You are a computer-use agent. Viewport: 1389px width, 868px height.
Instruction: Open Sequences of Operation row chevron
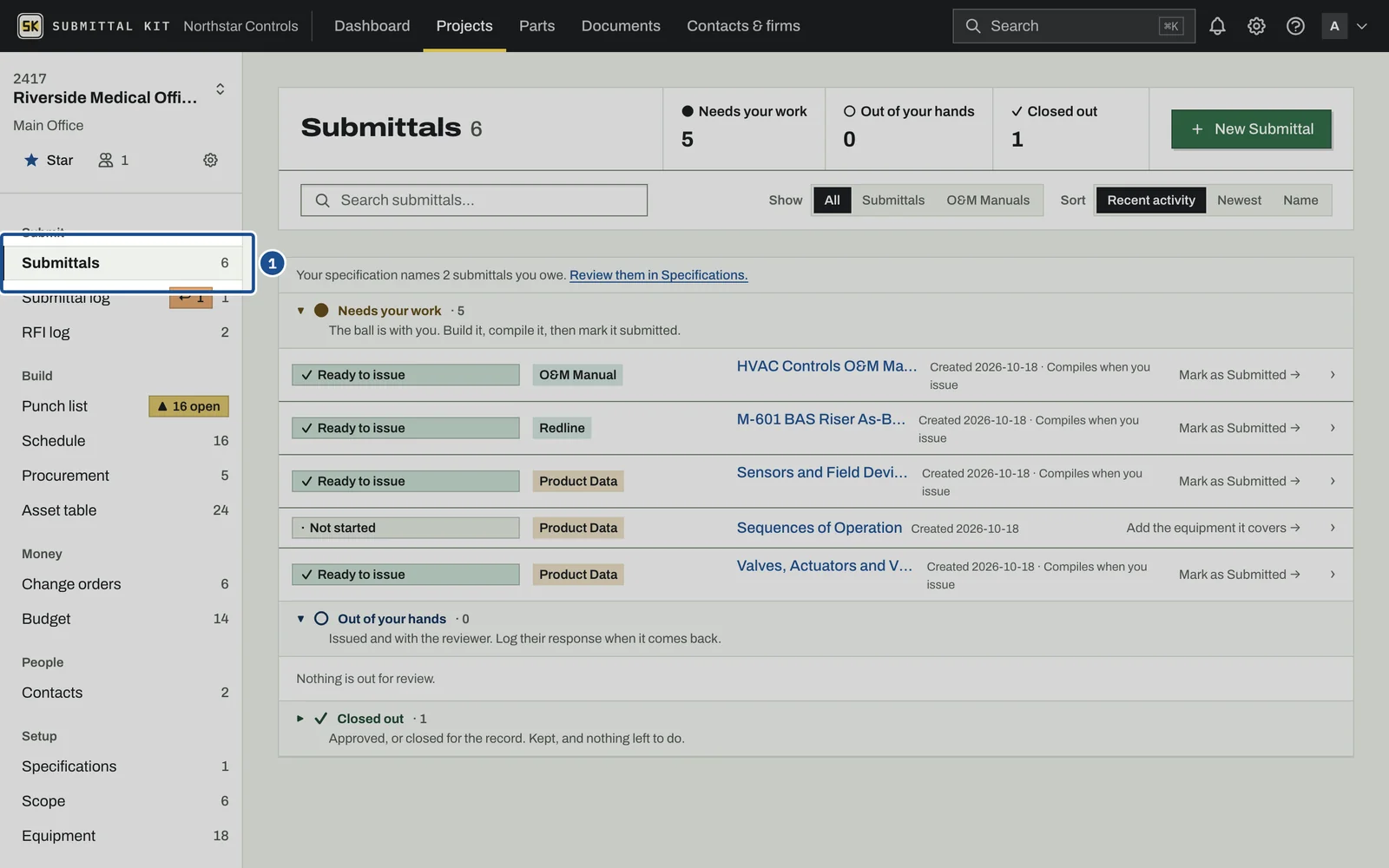(1333, 528)
